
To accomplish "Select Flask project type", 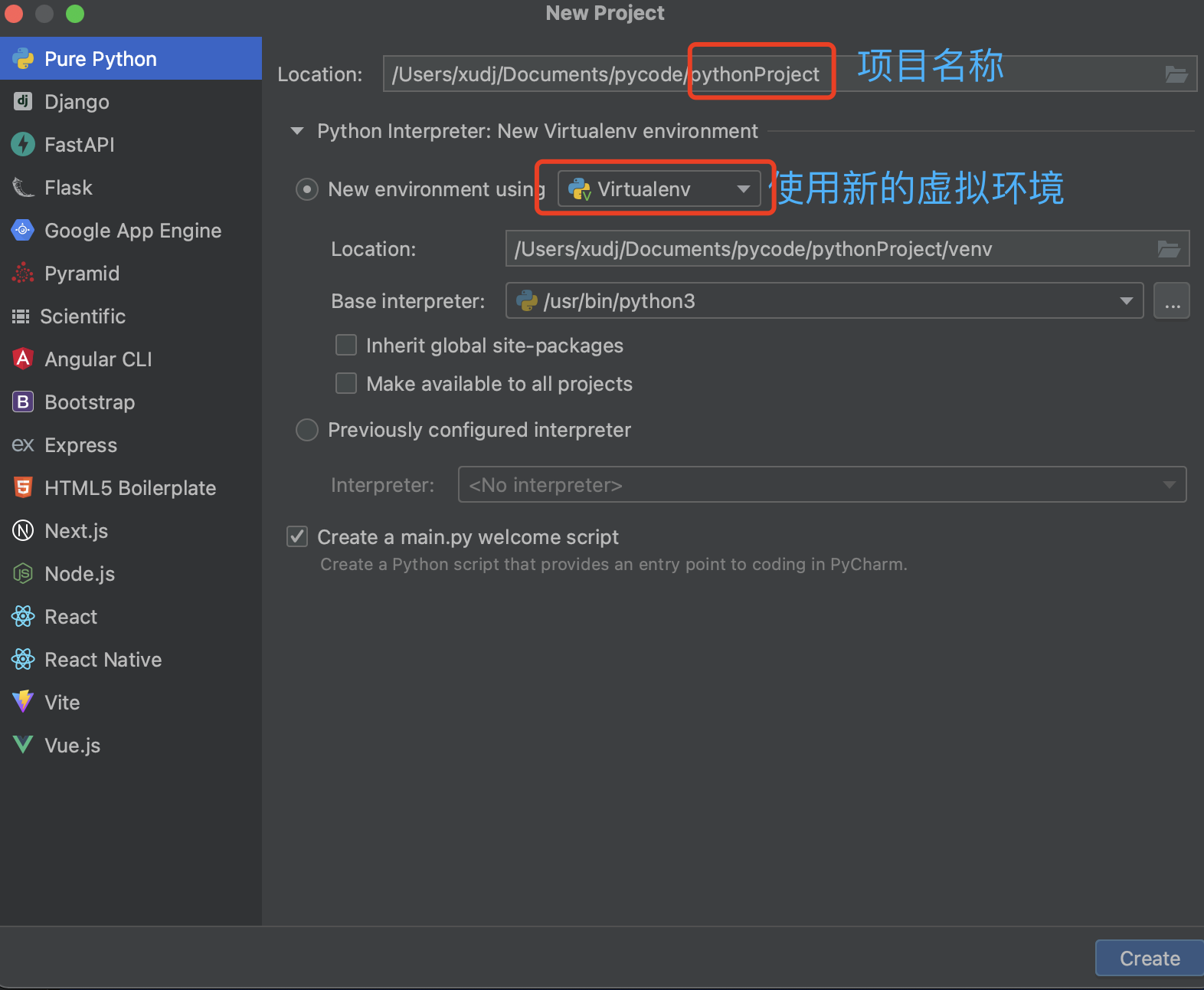I will pos(131,188).
